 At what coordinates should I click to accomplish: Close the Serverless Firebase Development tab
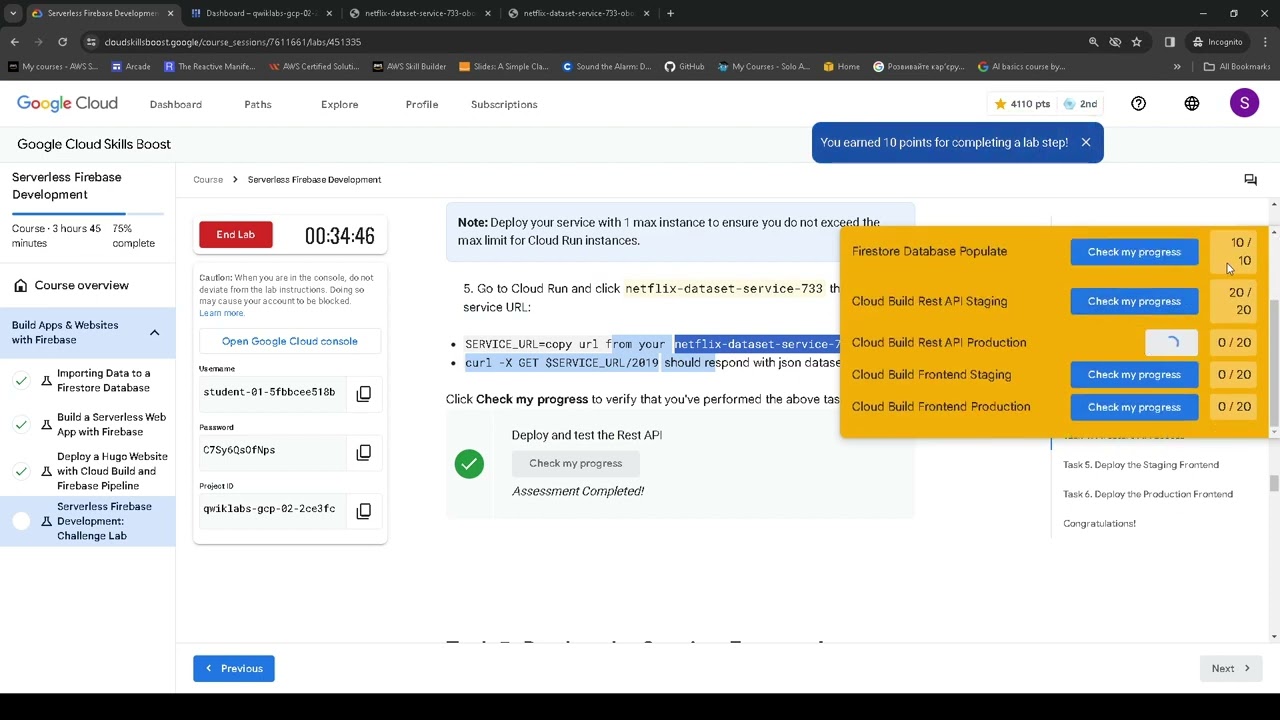[x=170, y=13]
